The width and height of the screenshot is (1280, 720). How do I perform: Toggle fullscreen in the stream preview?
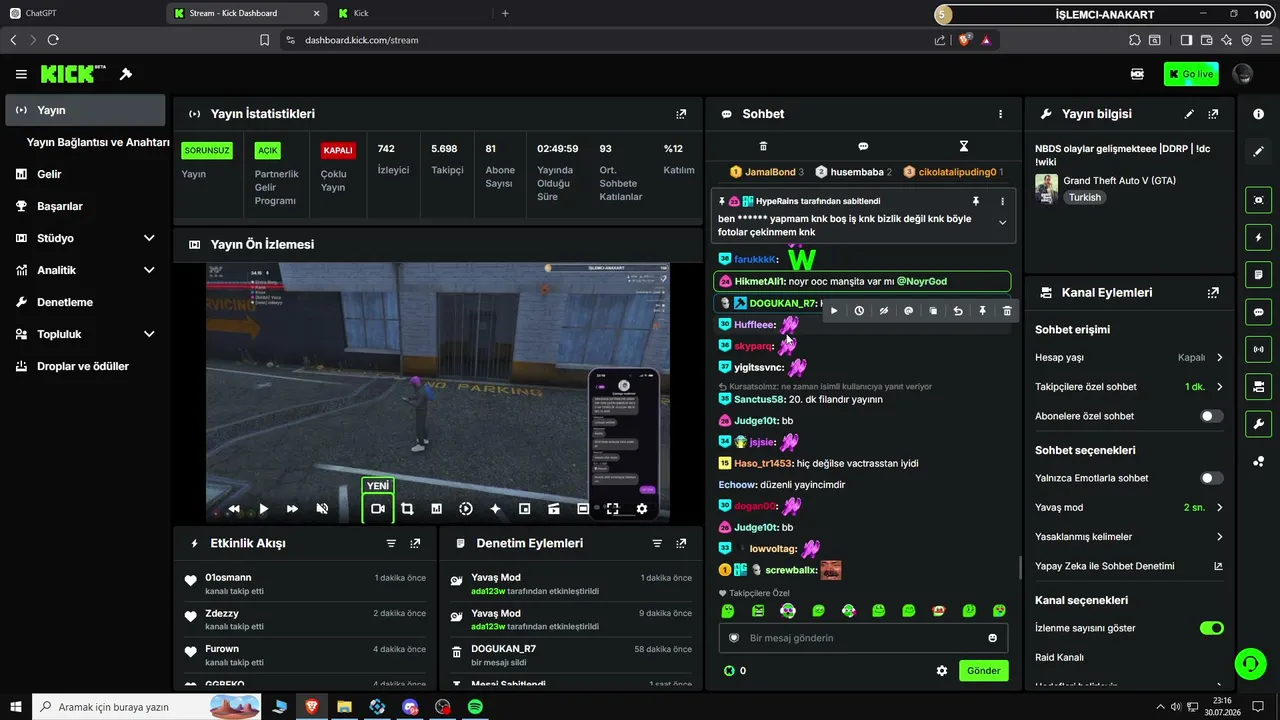(x=613, y=509)
